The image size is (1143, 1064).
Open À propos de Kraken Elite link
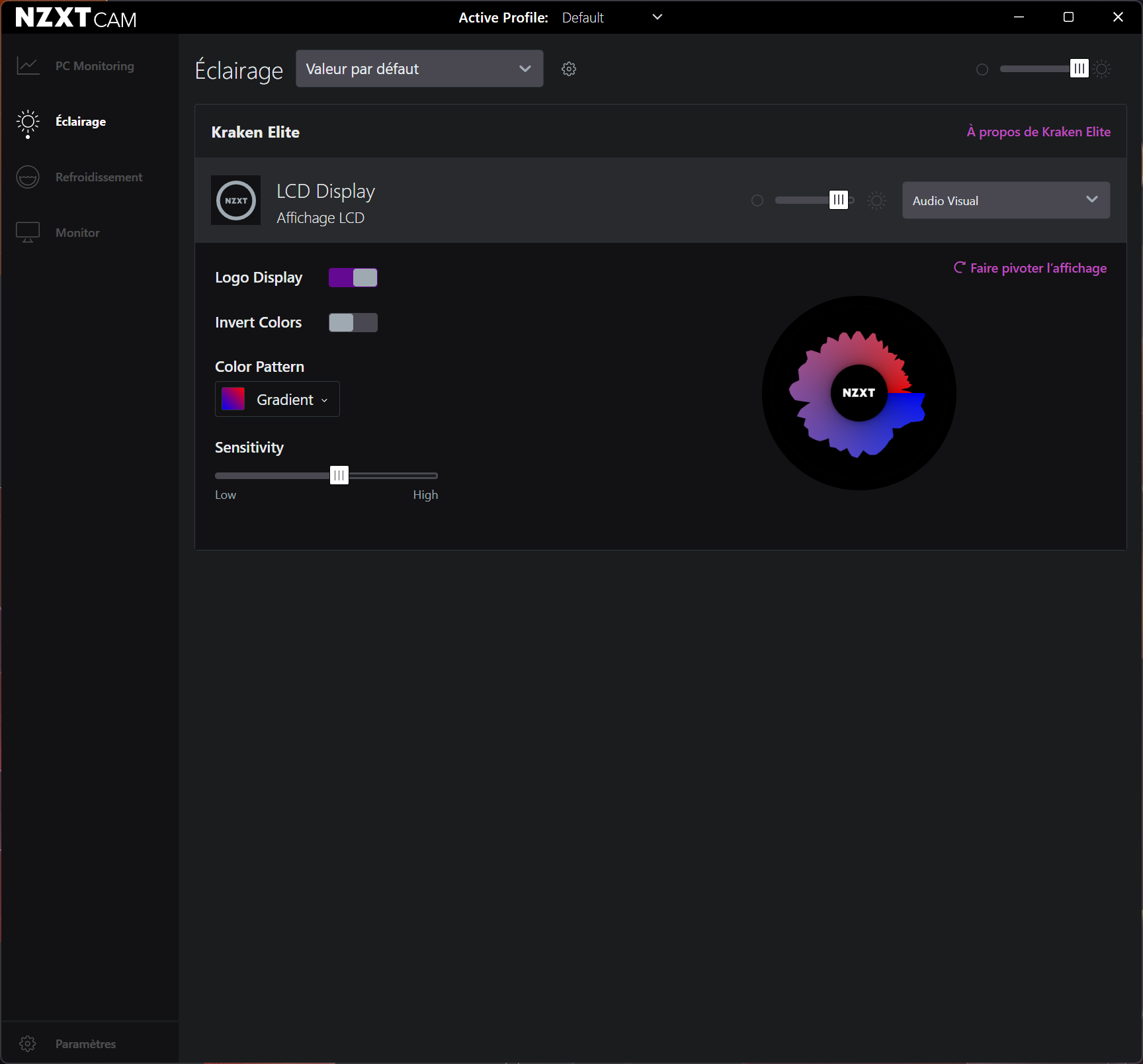(1038, 132)
